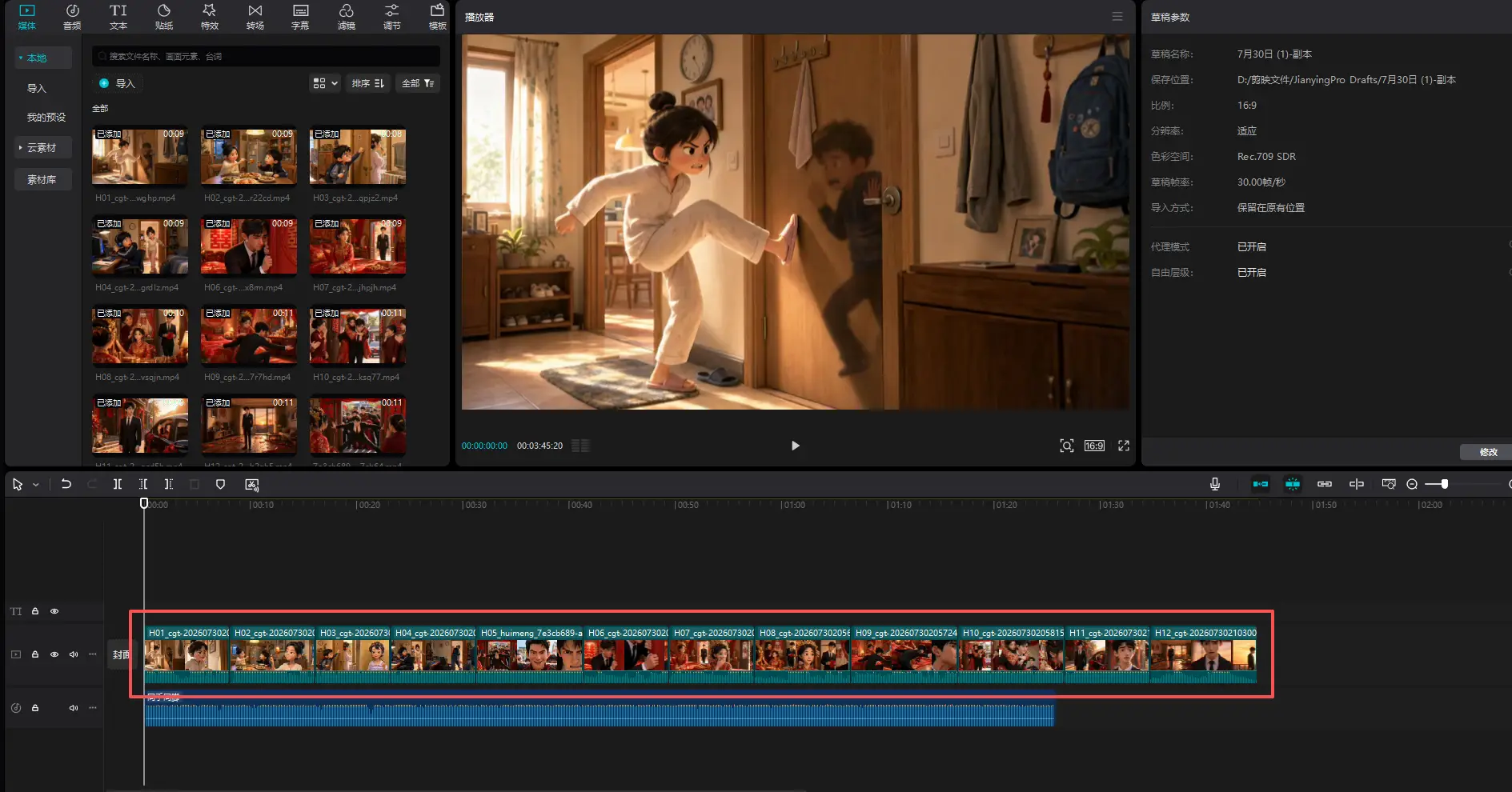Open the 转场 (Transitions) tab

click(255, 17)
